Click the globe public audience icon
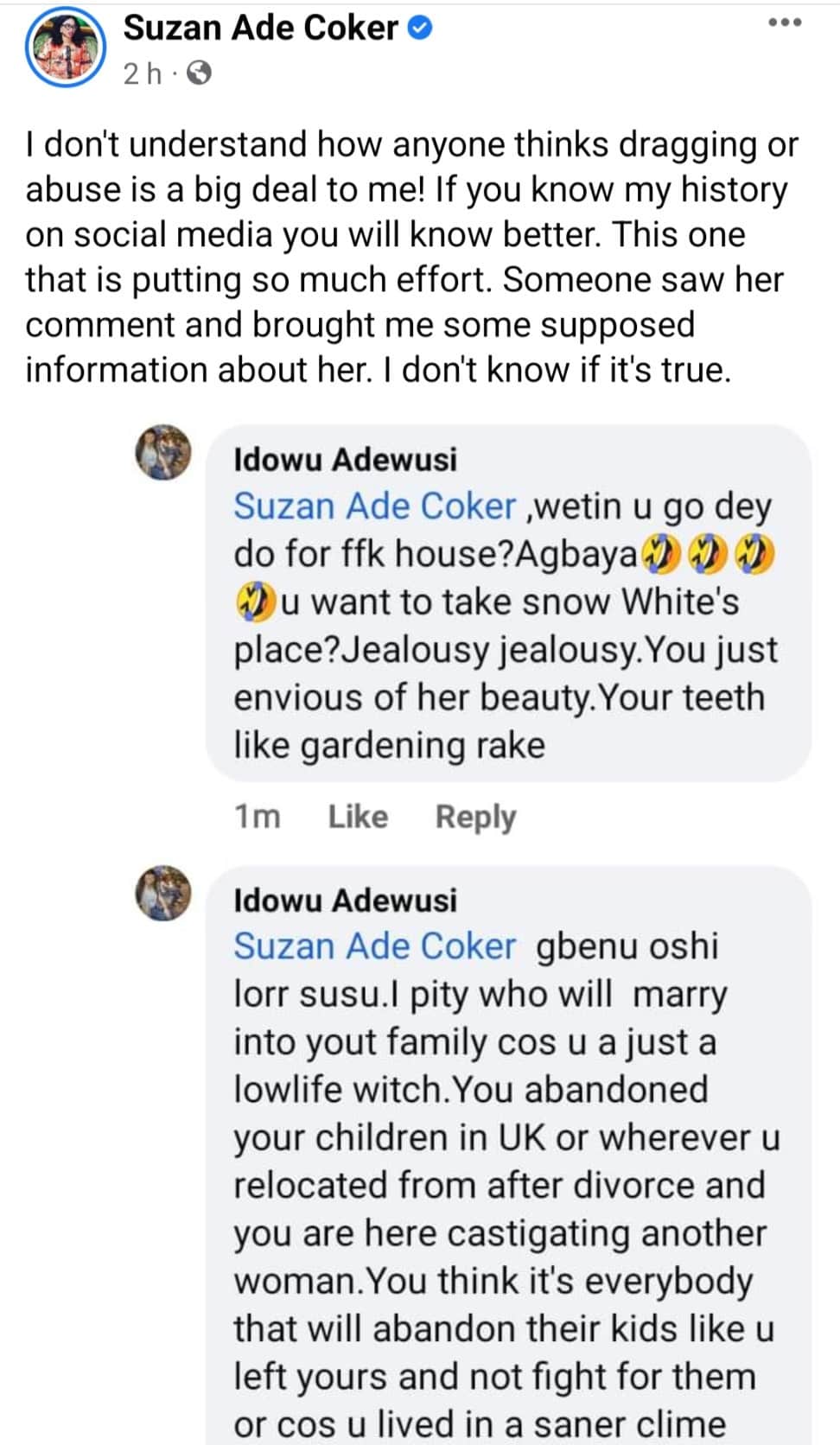This screenshot has height=1445, width=840. (x=199, y=73)
